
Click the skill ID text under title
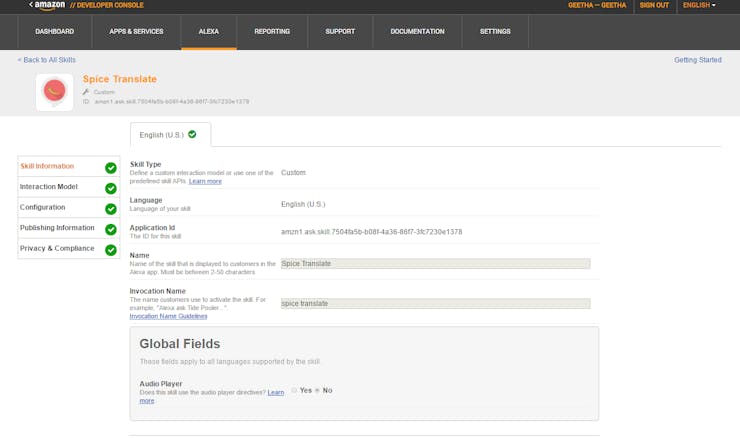coord(171,101)
